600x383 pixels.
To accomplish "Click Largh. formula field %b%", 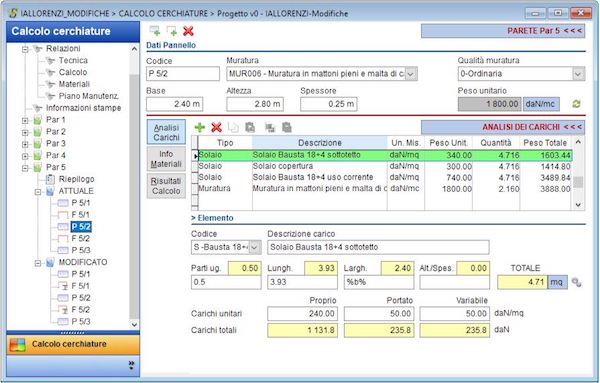I will pyautogui.click(x=378, y=282).
